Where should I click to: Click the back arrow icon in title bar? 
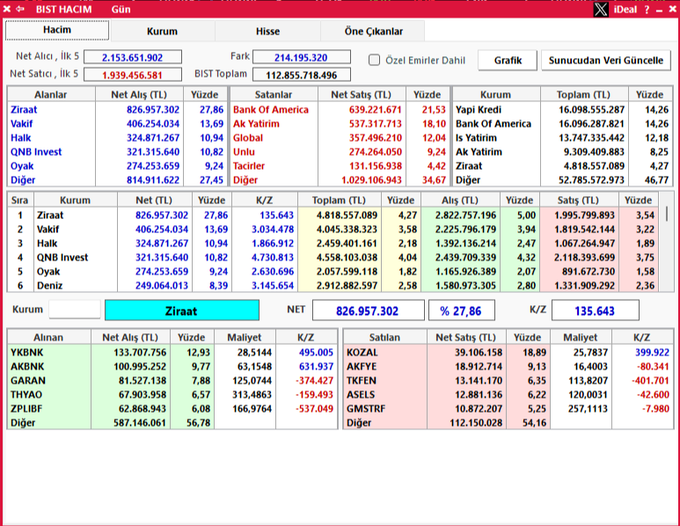point(20,9)
